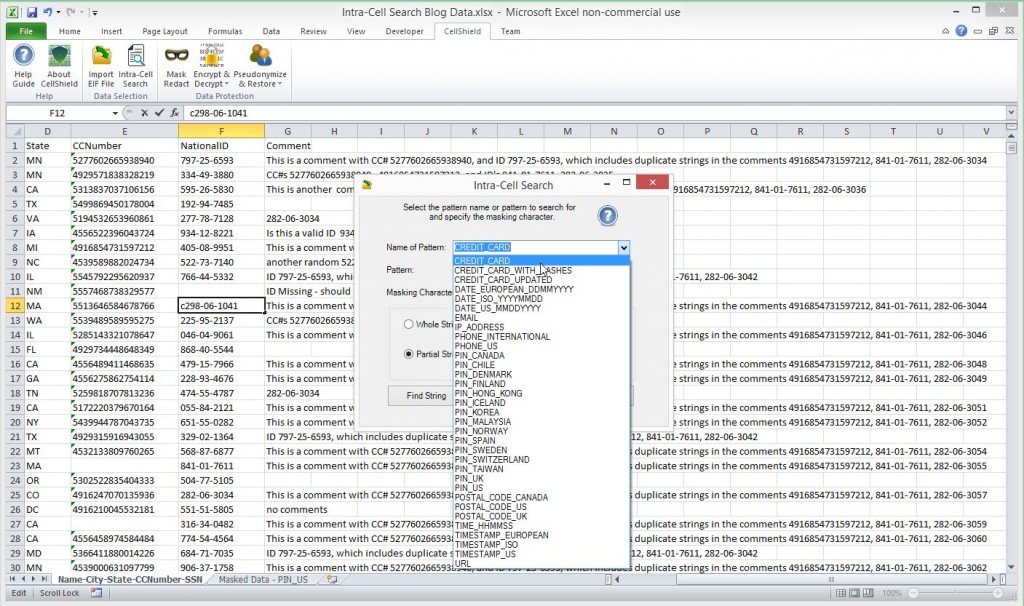Click the zoom out minus button
1024x606 pixels.
(914, 593)
